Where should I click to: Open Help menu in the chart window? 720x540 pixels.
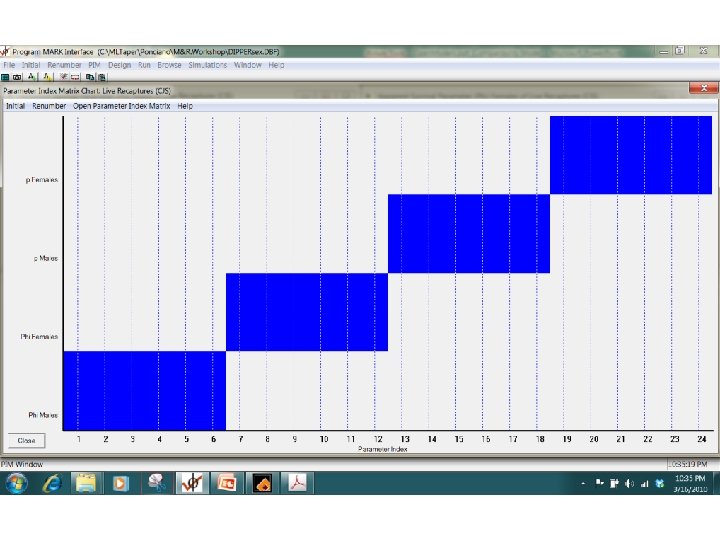pos(185,106)
